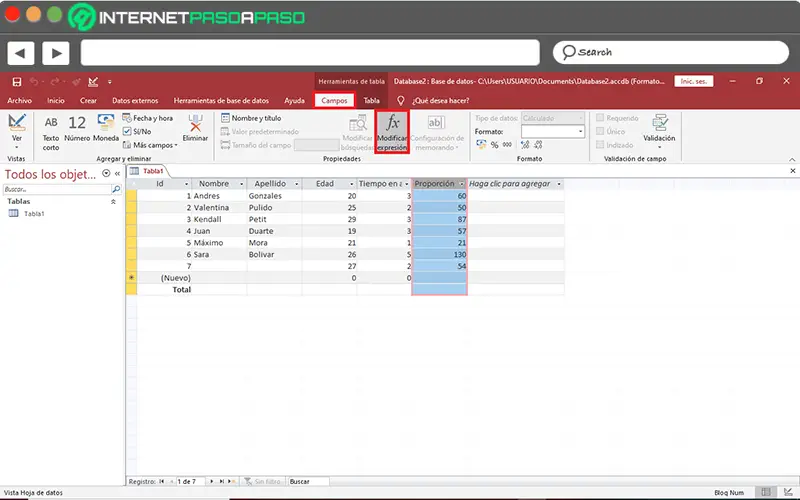Click the Inic. ses. sign-in button
The height and width of the screenshot is (500, 800).
click(692, 81)
